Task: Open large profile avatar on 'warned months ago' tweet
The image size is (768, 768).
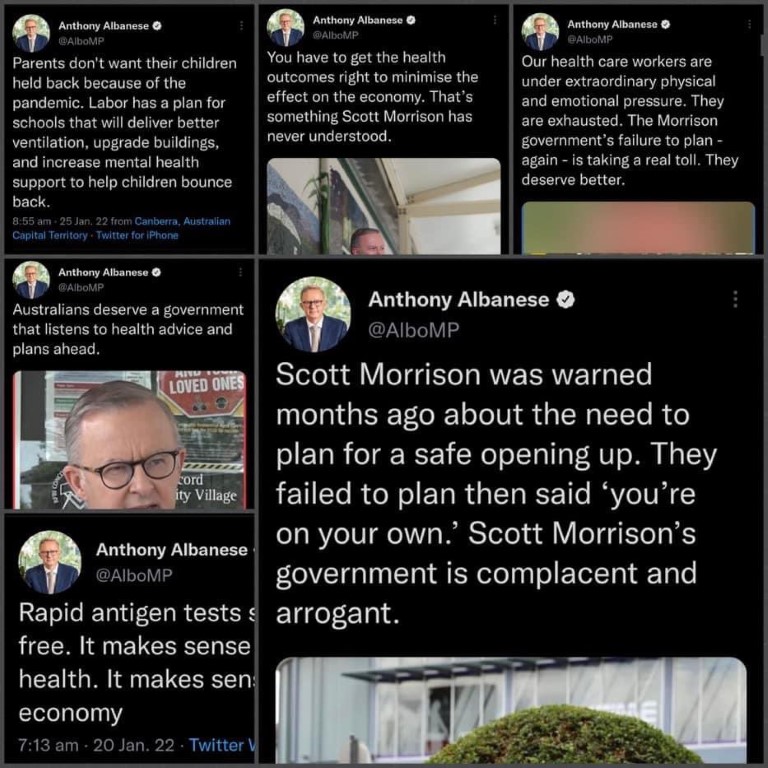Action: click(313, 314)
